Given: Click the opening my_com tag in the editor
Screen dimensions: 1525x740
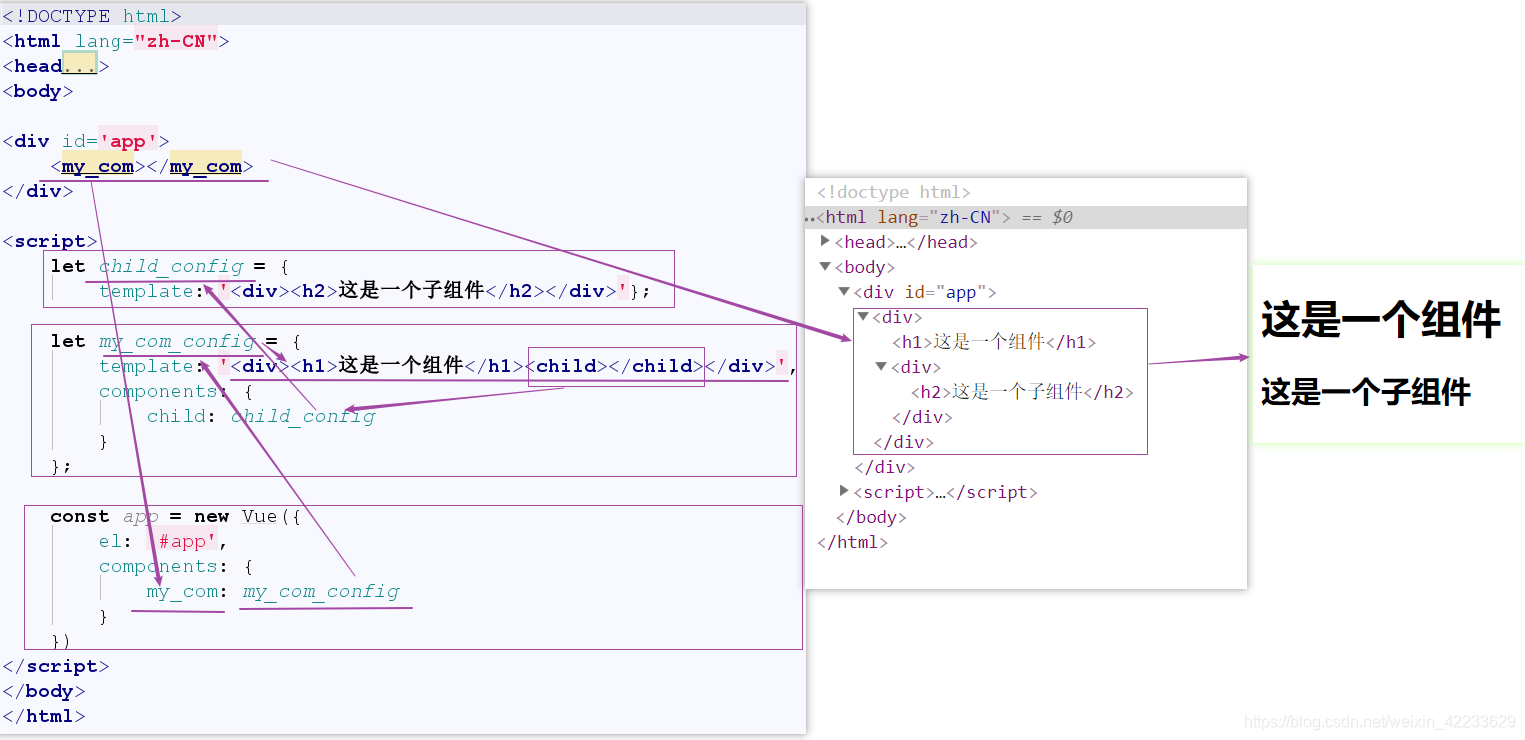Looking at the screenshot, I should (98, 166).
